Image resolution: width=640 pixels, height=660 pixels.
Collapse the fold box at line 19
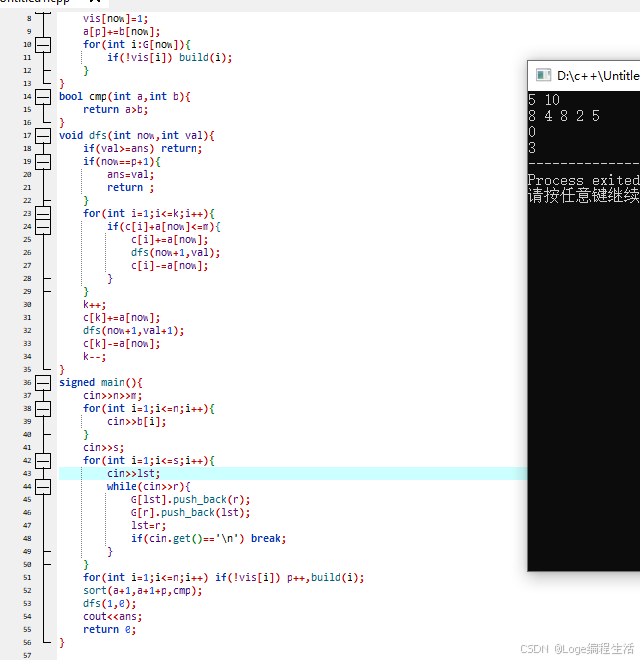(43, 162)
